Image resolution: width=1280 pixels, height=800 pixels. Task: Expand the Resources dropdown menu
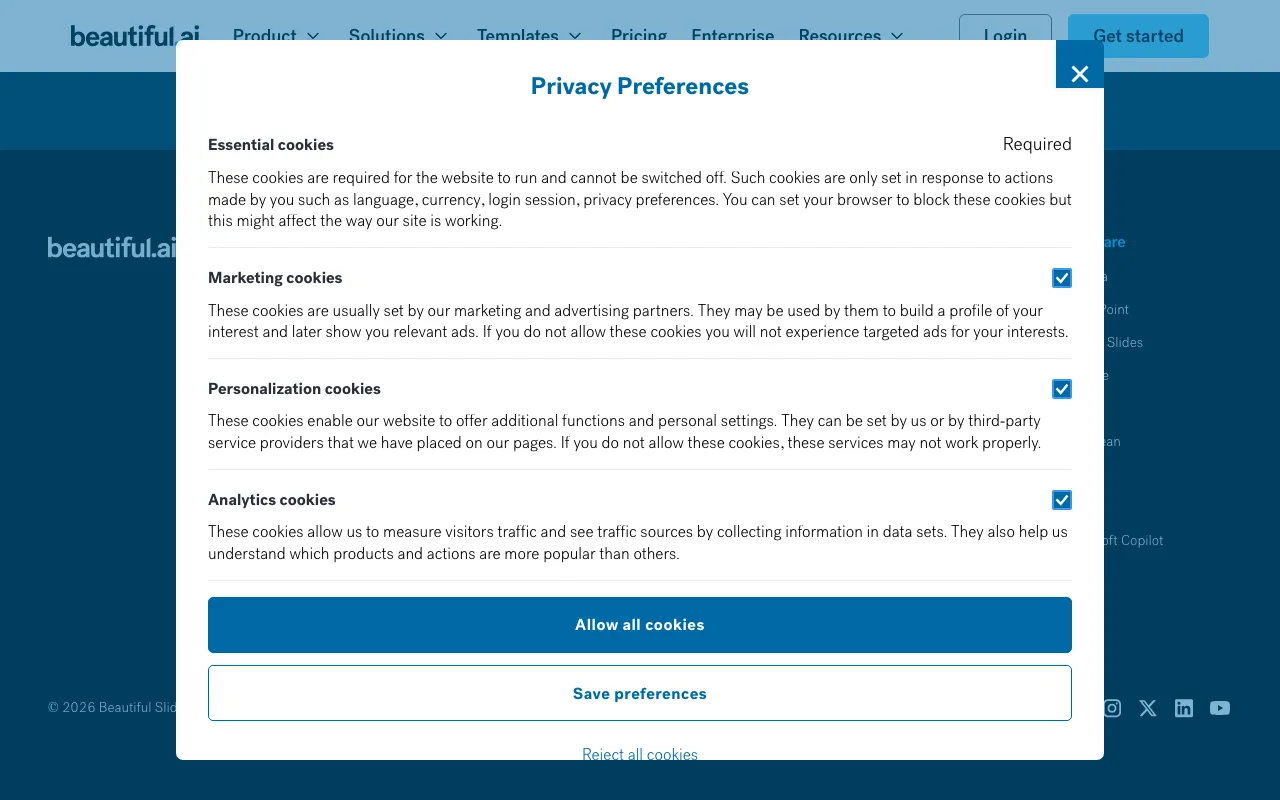[852, 36]
